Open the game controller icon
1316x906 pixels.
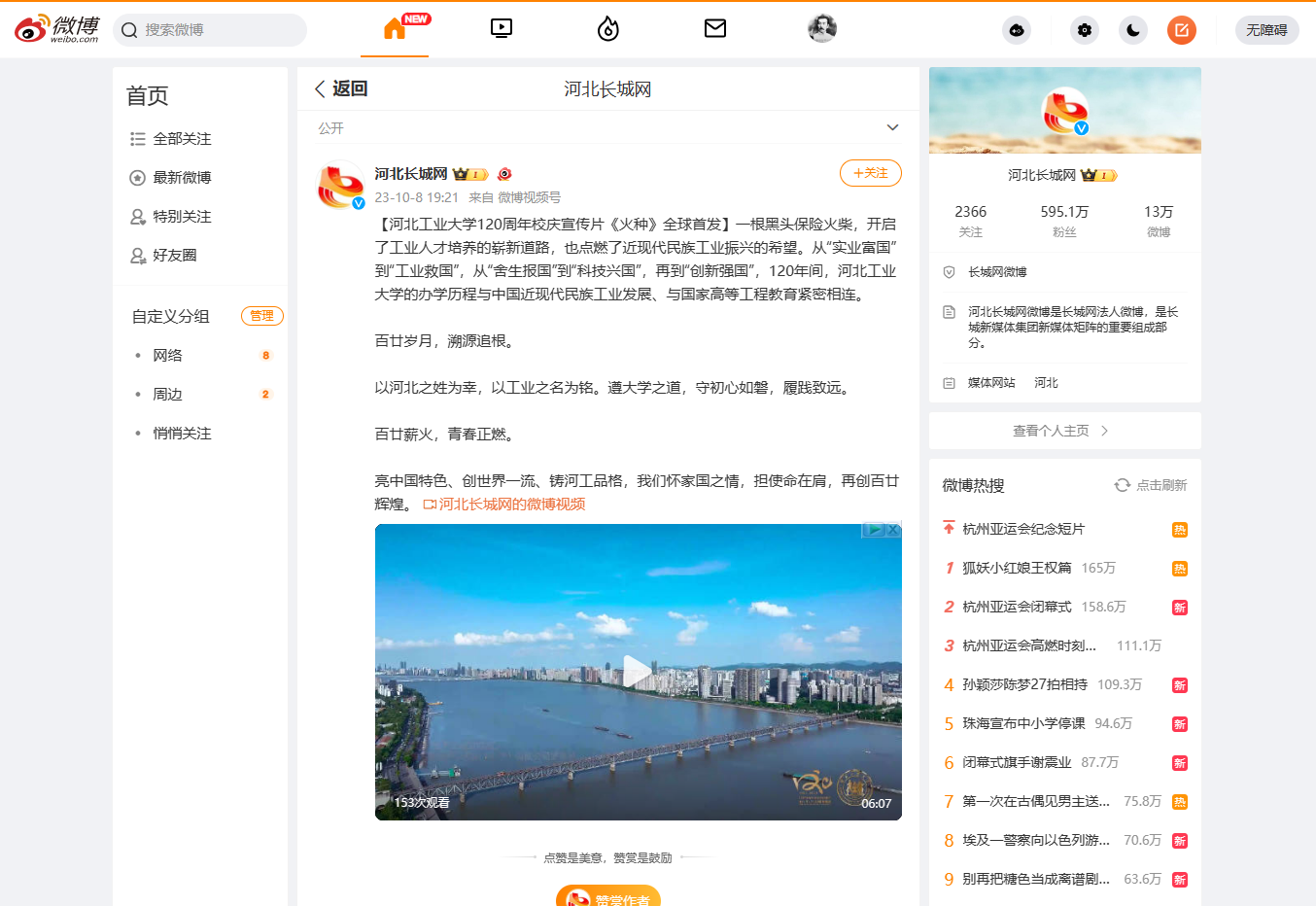tap(1017, 30)
